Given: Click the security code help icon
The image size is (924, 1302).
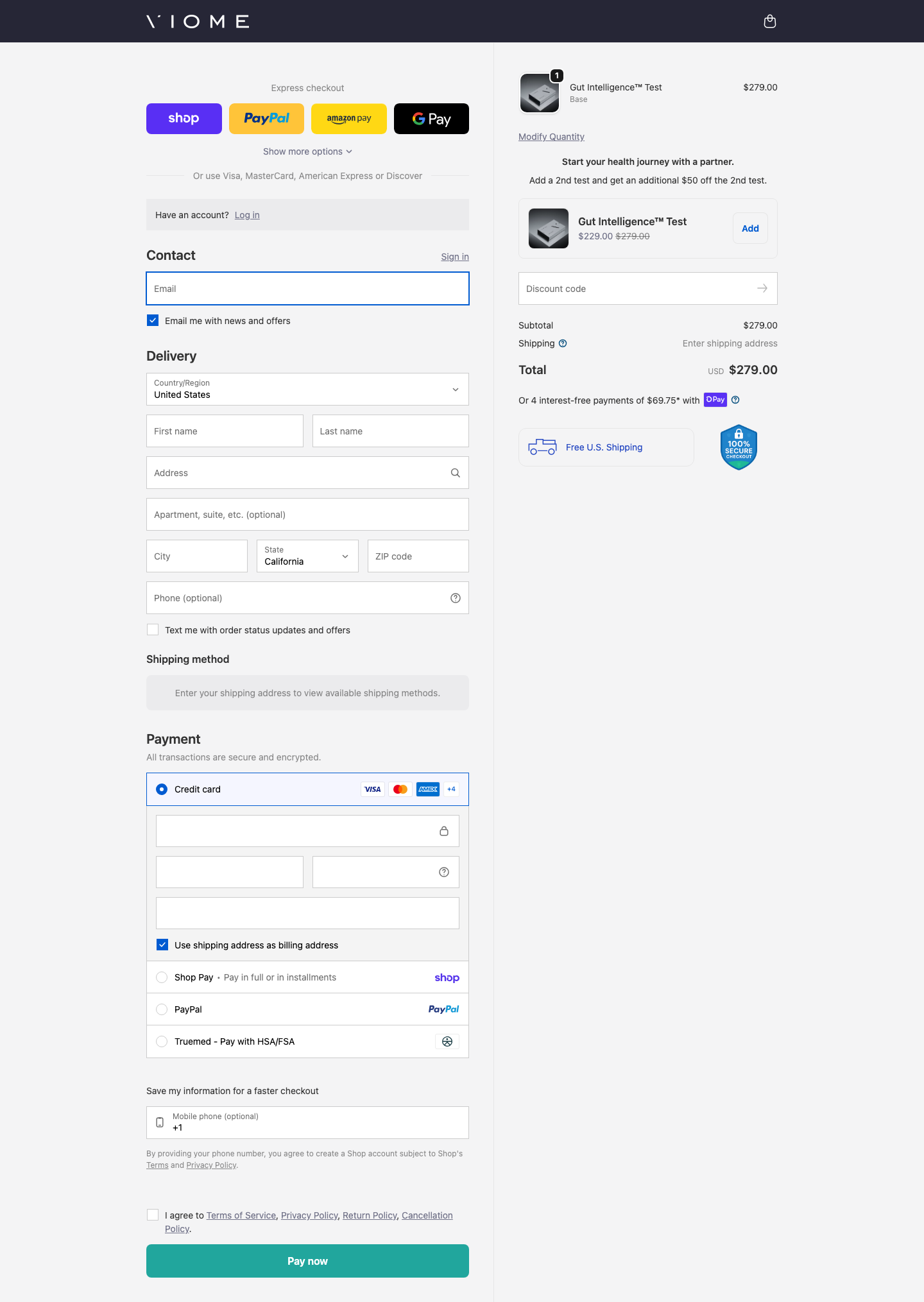Looking at the screenshot, I should (x=444, y=872).
